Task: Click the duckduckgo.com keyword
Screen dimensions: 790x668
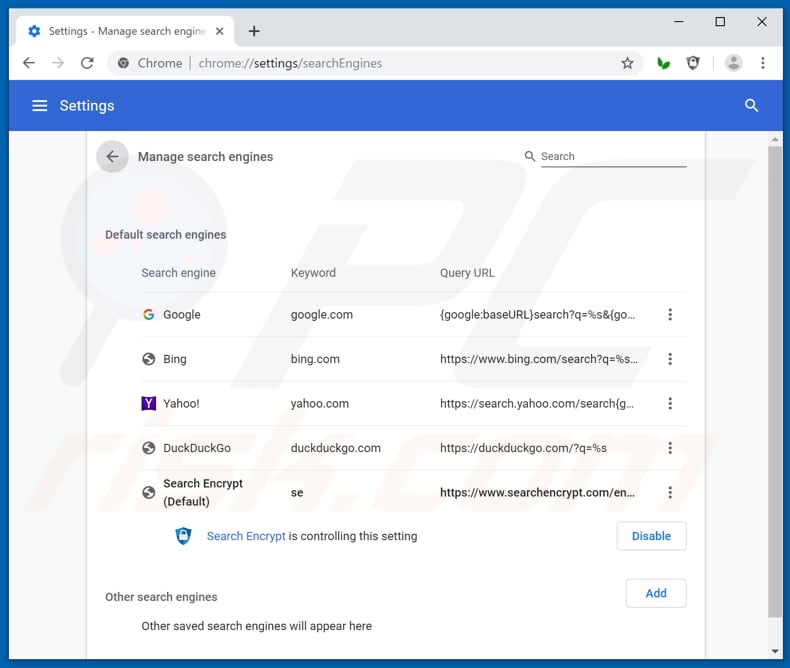Action: point(336,448)
